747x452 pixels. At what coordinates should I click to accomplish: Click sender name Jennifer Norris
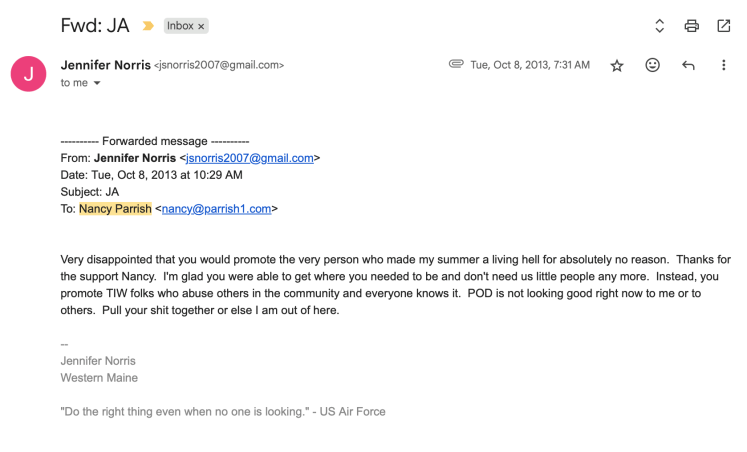tap(104, 65)
